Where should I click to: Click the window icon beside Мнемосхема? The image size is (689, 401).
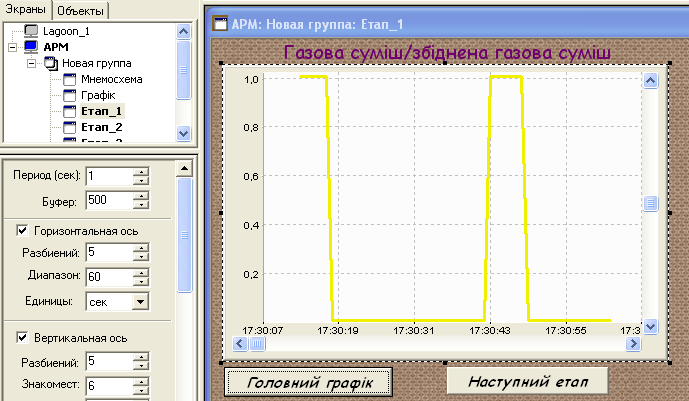(69, 79)
